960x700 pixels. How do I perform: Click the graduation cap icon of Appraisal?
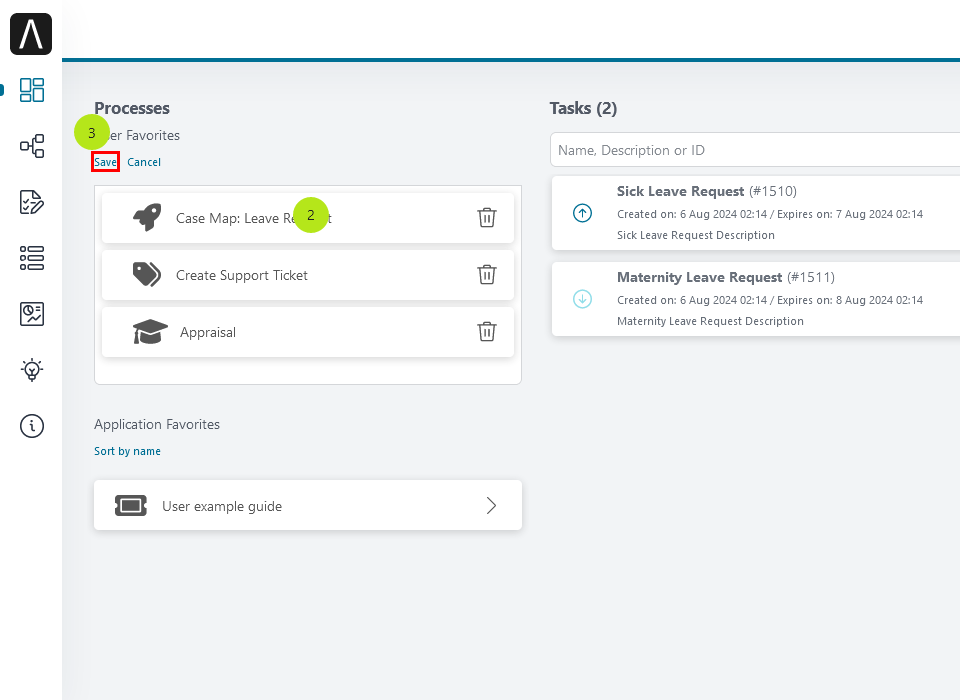150,331
